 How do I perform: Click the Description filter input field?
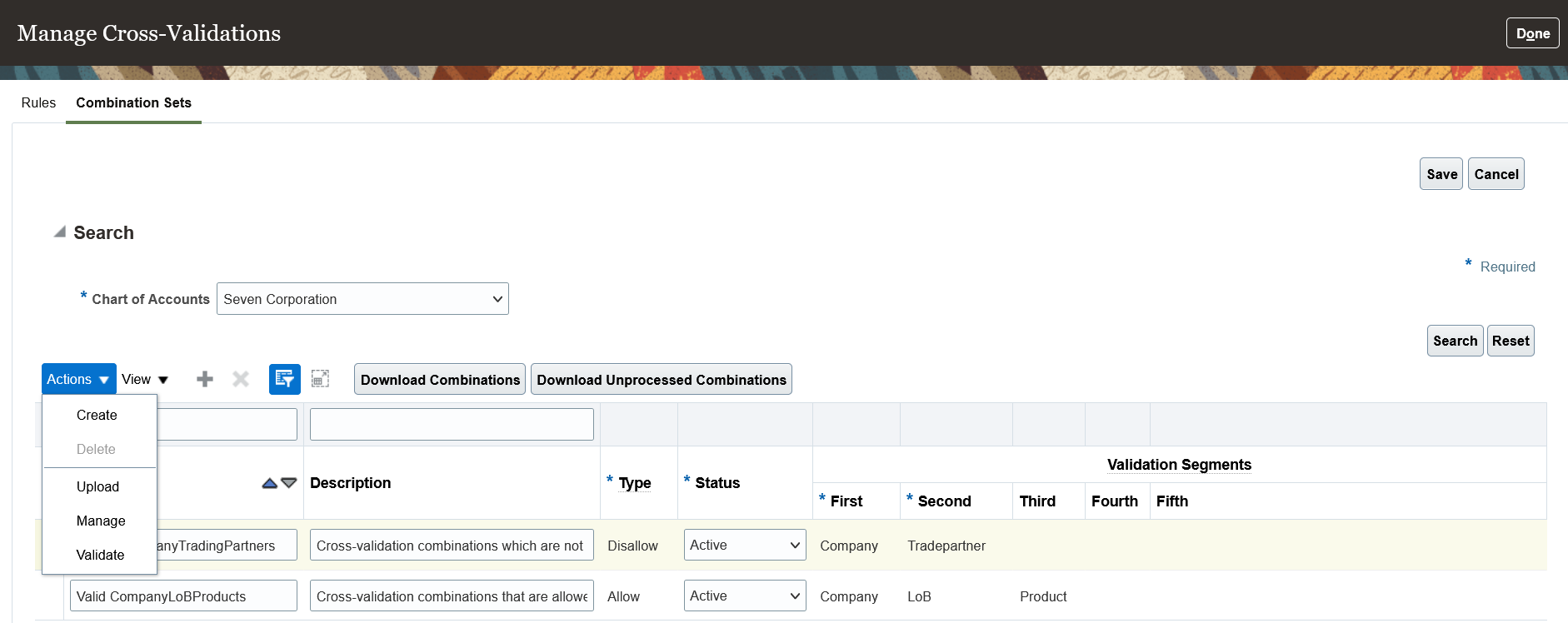[x=452, y=424]
